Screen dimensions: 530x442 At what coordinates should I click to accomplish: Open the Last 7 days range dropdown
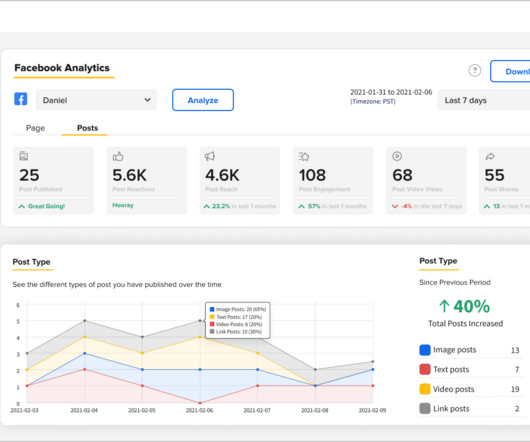coord(484,100)
